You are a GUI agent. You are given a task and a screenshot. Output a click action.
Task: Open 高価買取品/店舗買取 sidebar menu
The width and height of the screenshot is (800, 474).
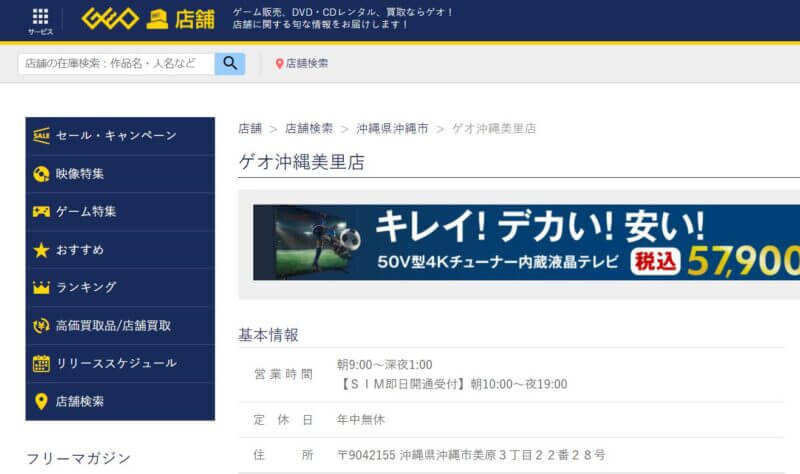point(120,326)
